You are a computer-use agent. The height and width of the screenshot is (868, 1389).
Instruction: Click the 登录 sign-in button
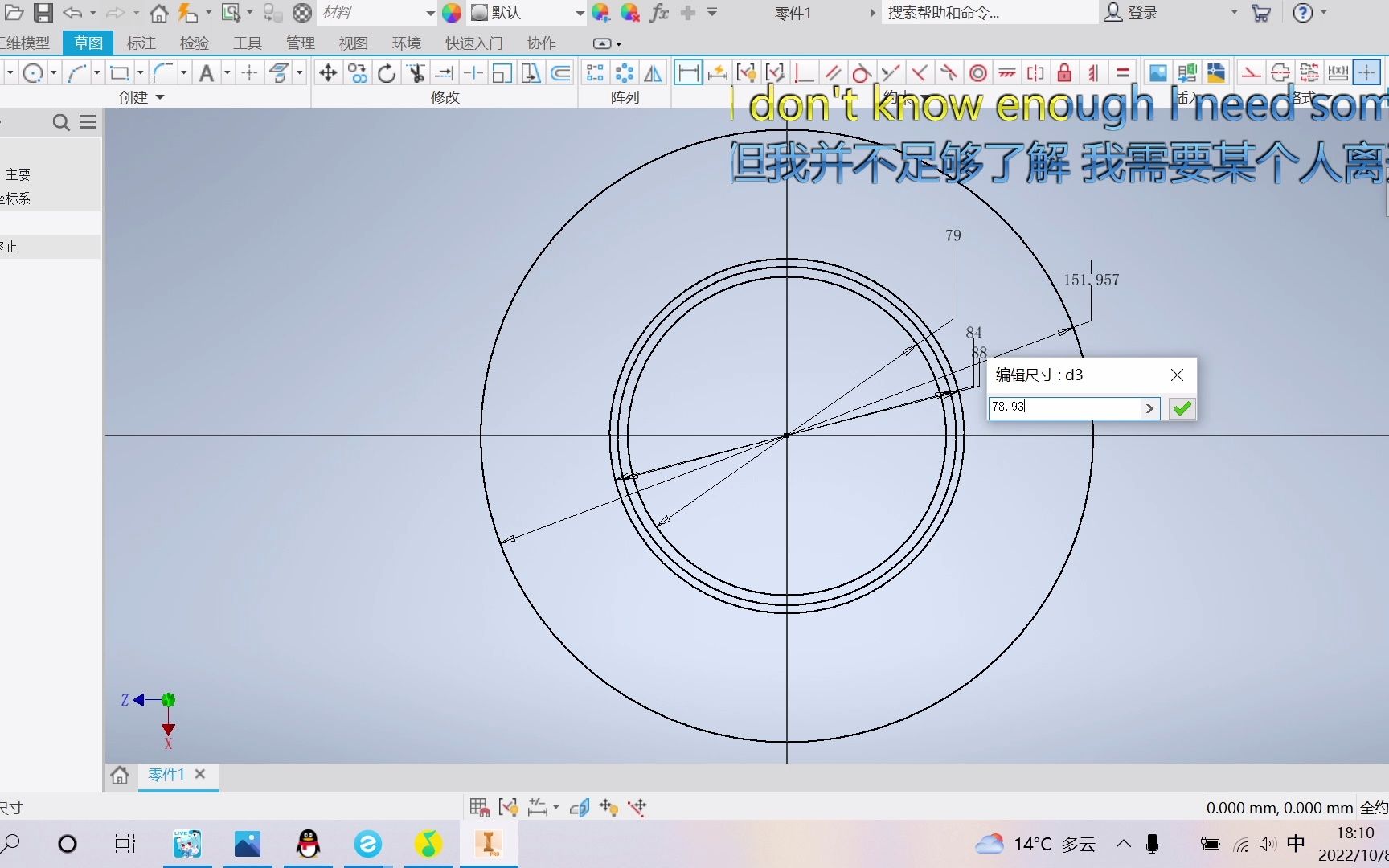(x=1132, y=13)
